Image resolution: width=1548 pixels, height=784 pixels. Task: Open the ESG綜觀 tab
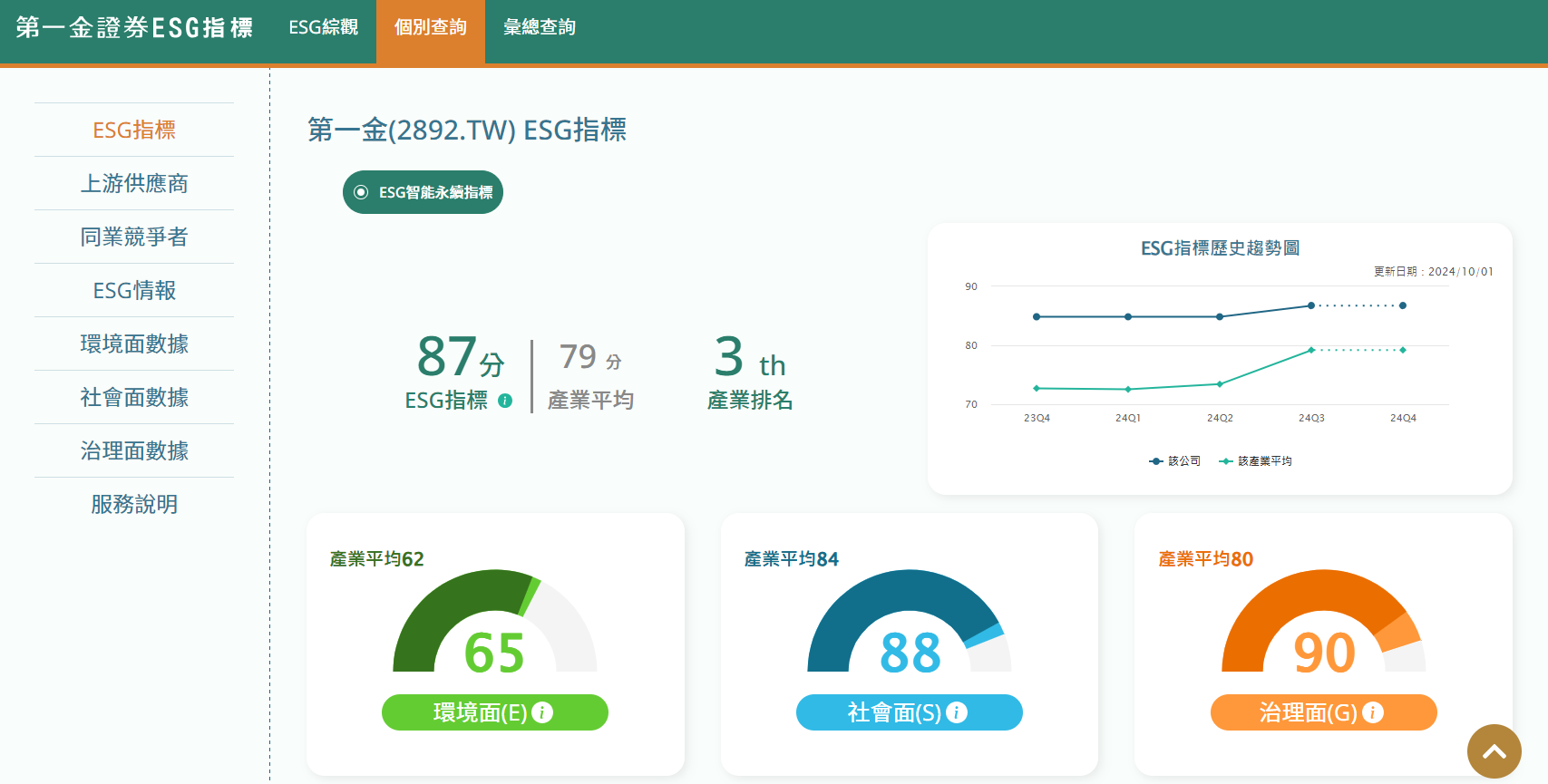[324, 27]
